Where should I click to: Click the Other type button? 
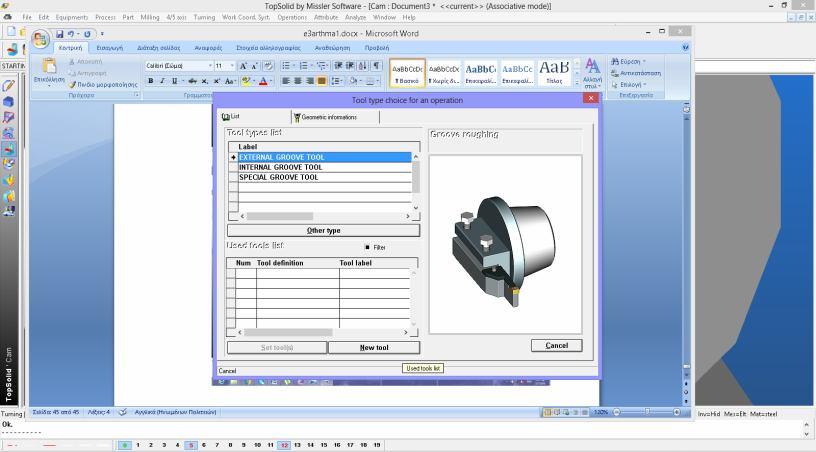pos(323,230)
